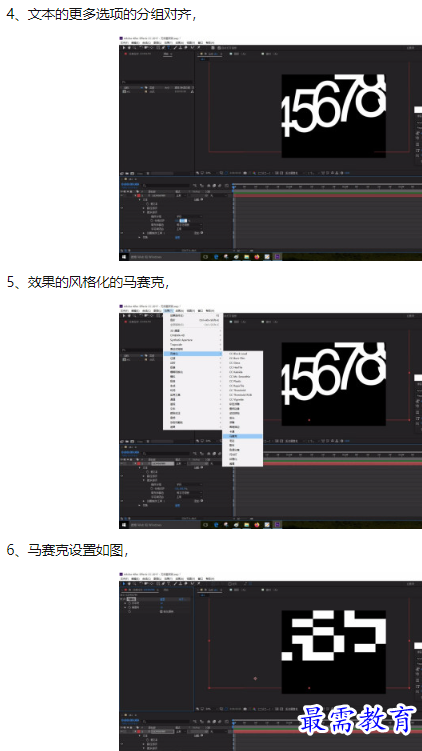The height and width of the screenshot is (751, 422).
Task: Switch to the Layer (none) viewer tab in step 4
Action: 238,54
